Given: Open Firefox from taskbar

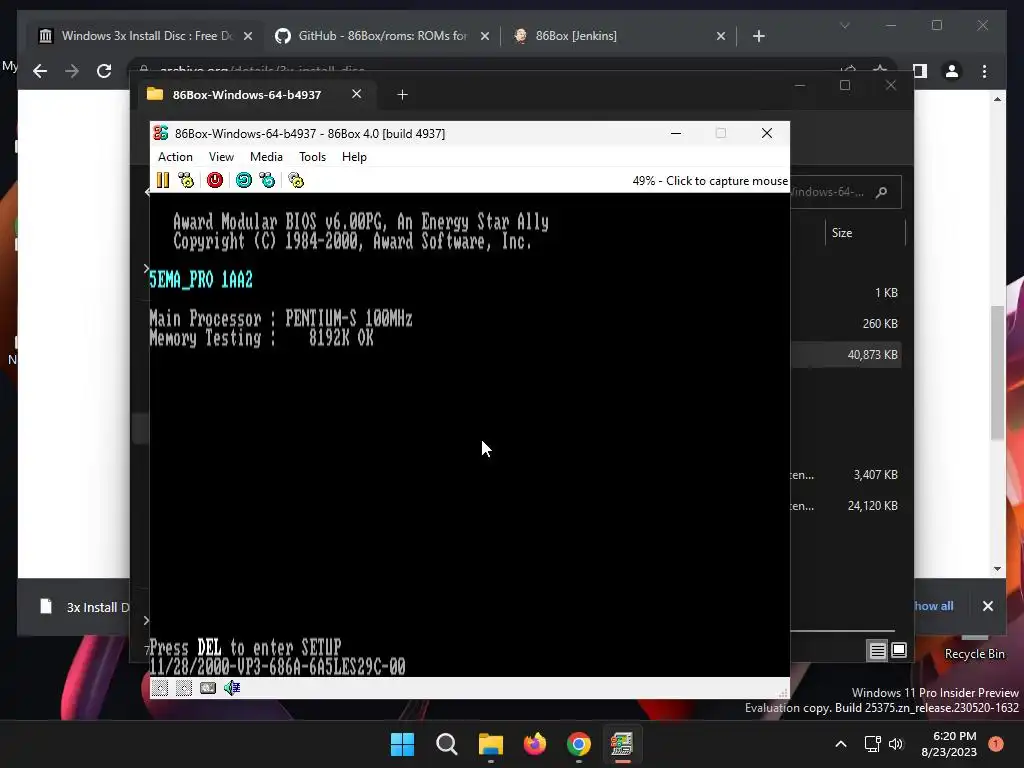Looking at the screenshot, I should [535, 744].
